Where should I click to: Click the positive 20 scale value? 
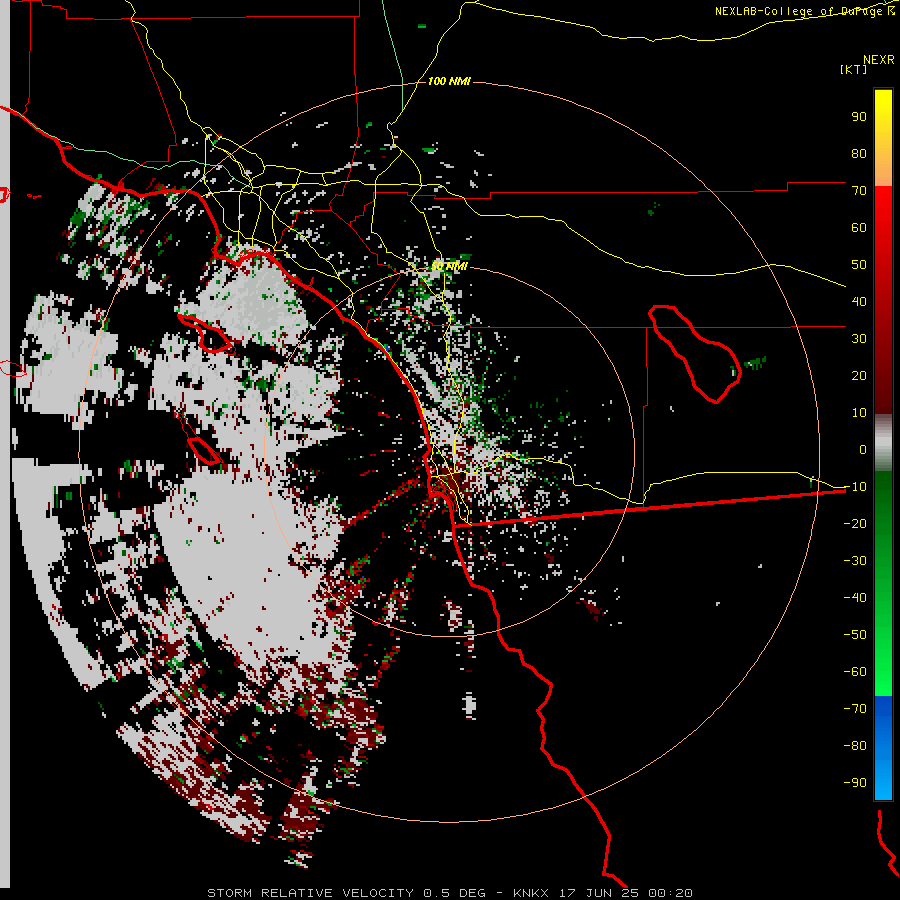pos(859,375)
